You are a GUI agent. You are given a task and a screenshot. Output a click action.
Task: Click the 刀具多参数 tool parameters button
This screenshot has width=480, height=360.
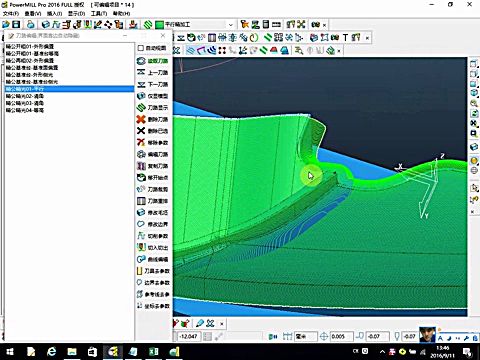click(153, 271)
